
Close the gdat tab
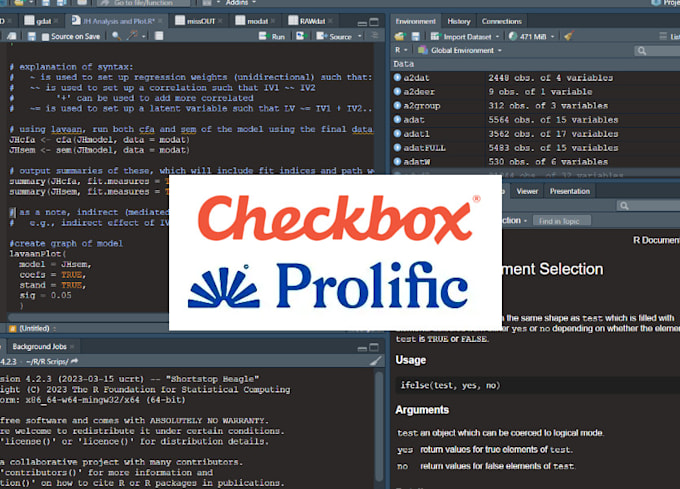point(57,21)
